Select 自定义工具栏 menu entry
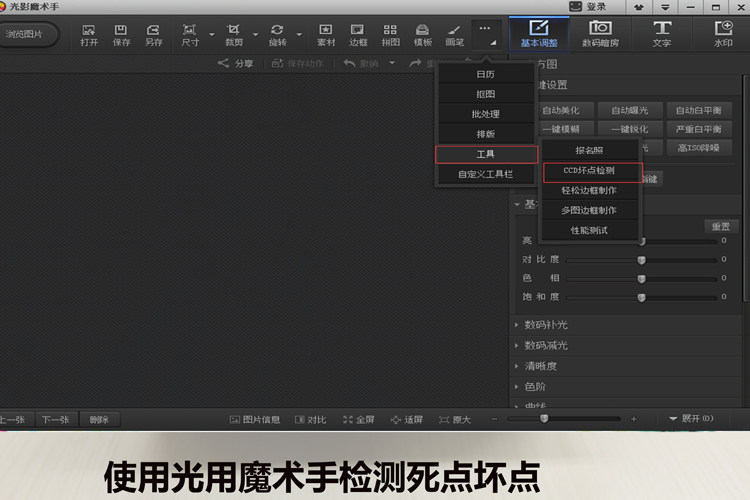Screen dimensions: 750x500 [485, 174]
